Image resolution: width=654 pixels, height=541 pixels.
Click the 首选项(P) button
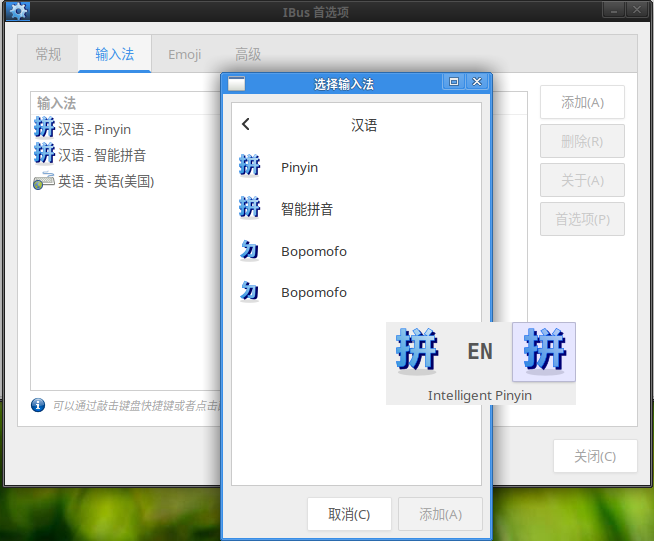pos(582,219)
